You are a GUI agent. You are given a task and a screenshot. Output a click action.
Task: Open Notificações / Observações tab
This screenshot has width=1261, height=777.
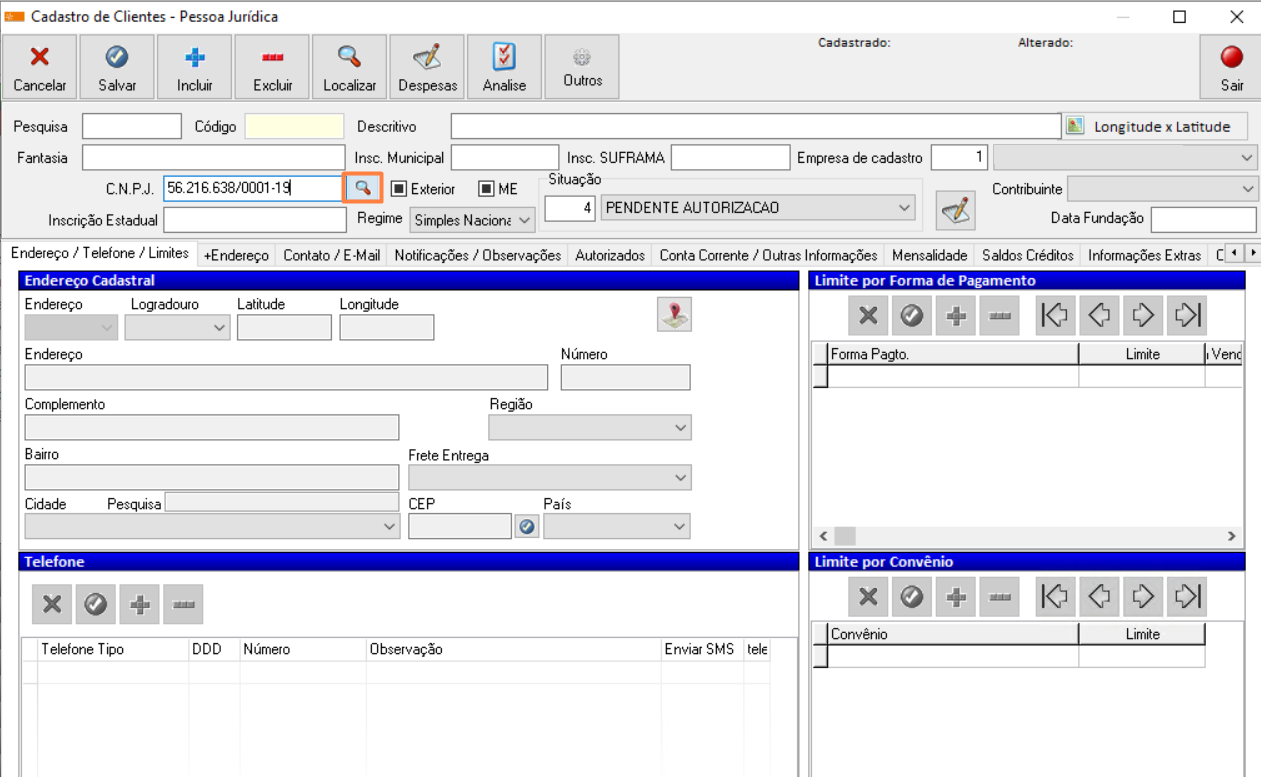[478, 256]
